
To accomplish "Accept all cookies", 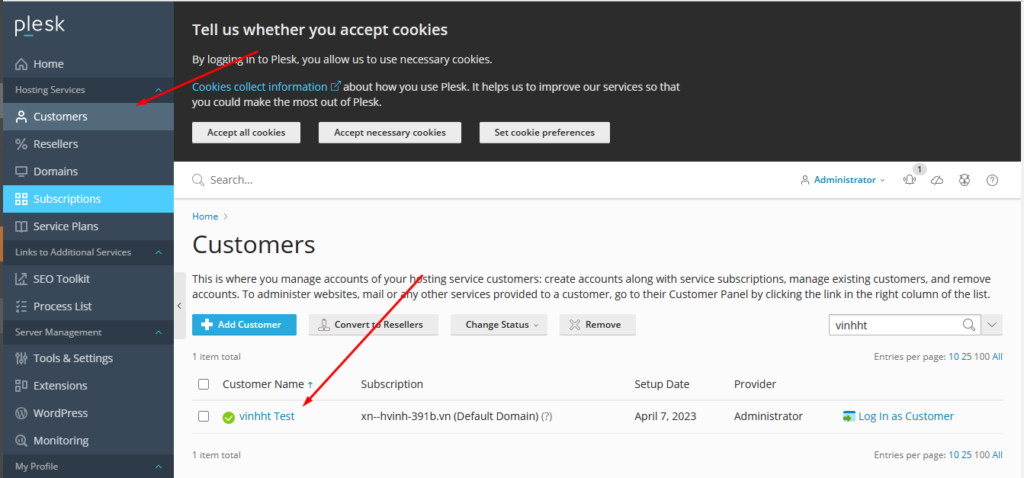I will 246,132.
